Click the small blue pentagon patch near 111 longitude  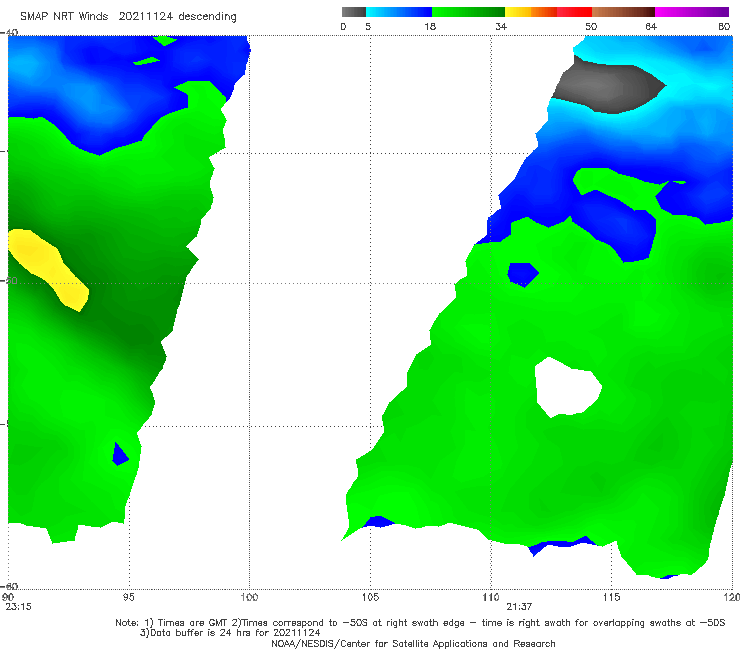pyautogui.click(x=523, y=274)
